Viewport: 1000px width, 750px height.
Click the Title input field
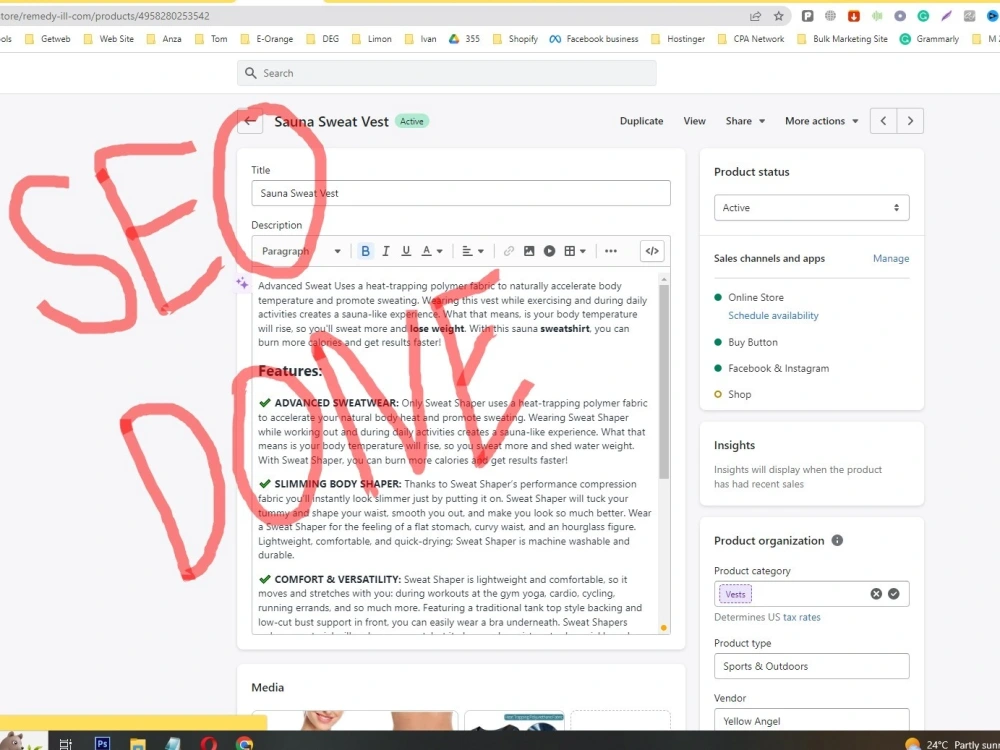(460, 193)
